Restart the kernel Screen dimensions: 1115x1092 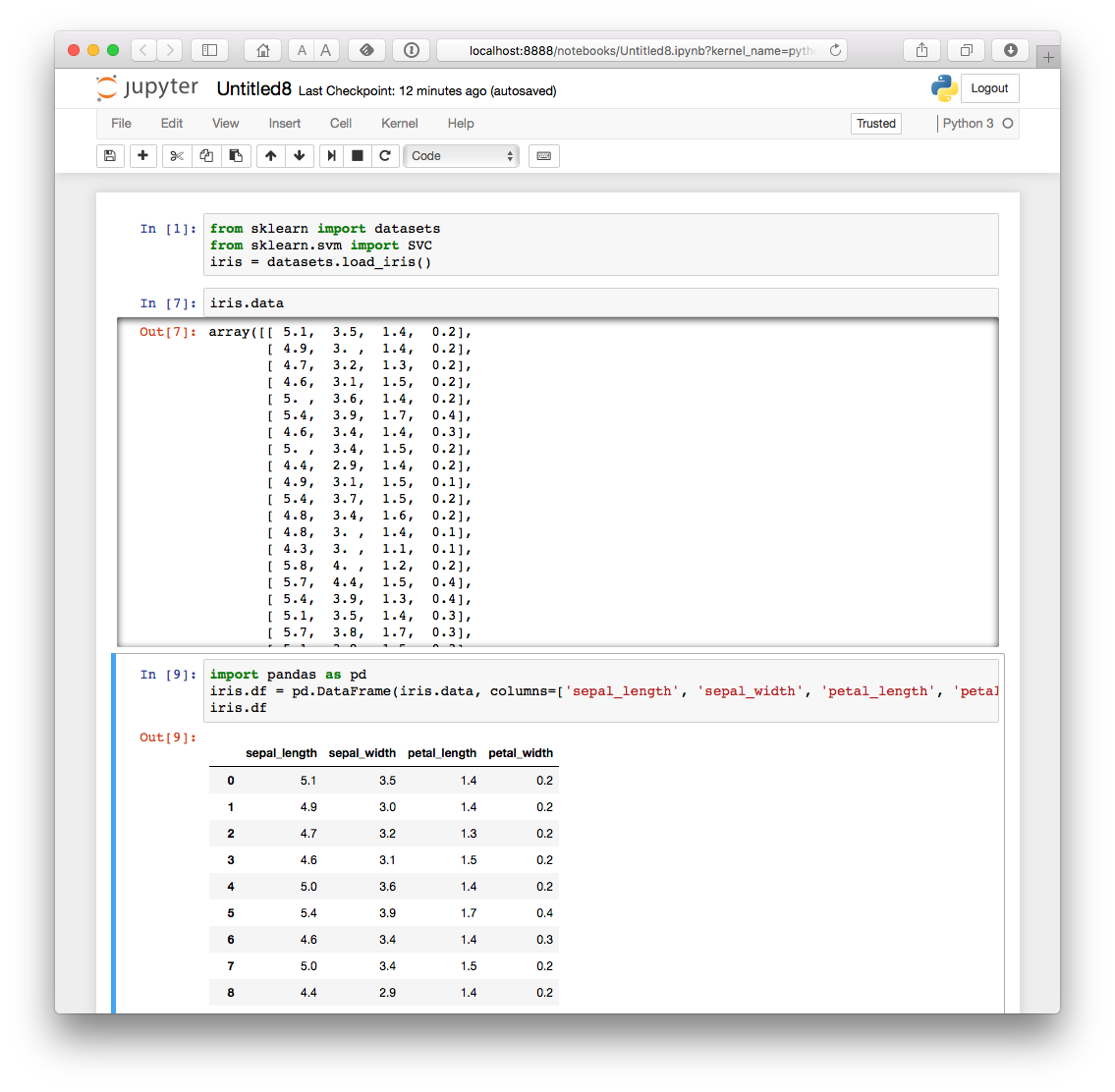tap(384, 155)
